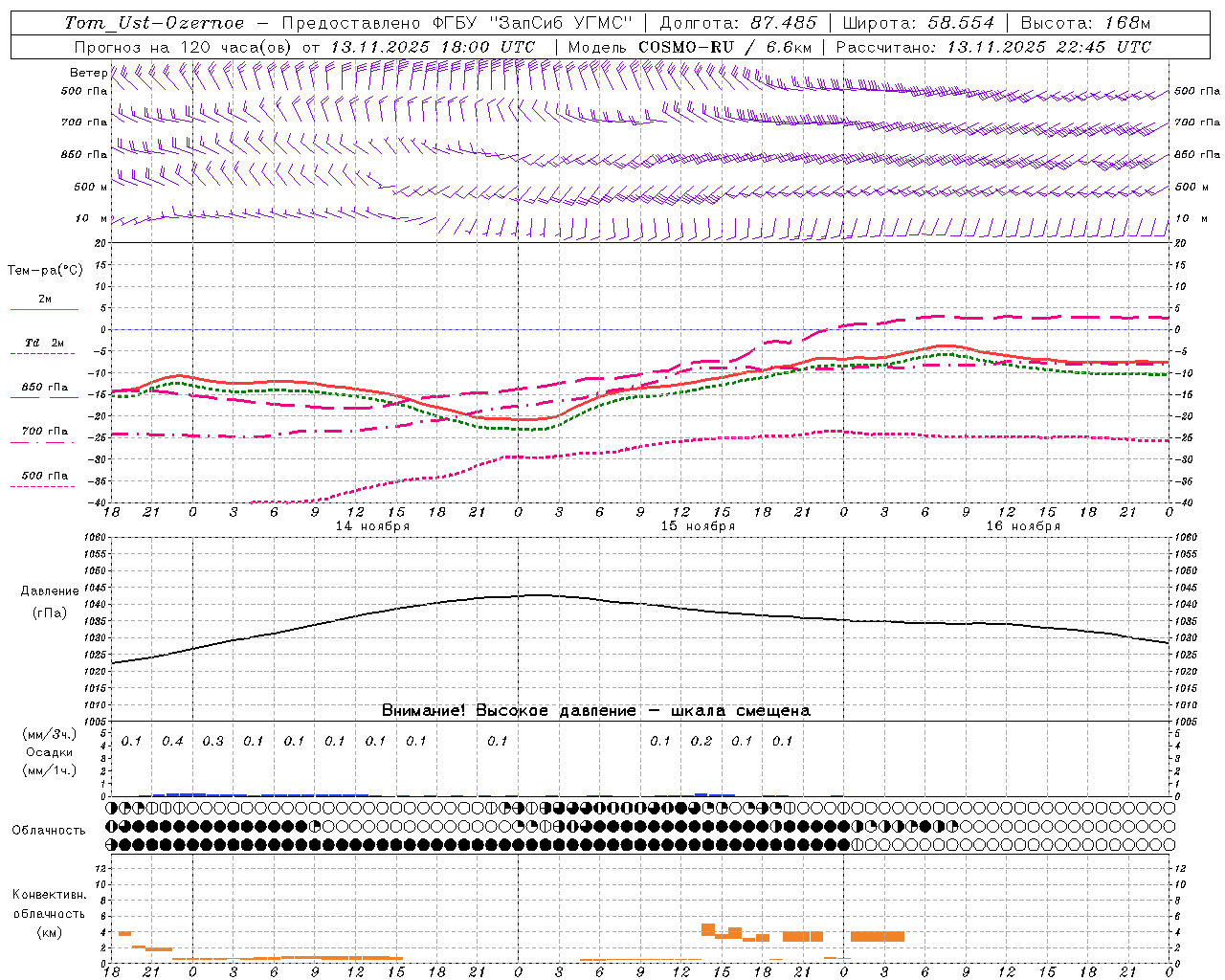The width and height of the screenshot is (1225, 980).
Task: Click the '2м' temperature legend entry
Action: point(45,299)
